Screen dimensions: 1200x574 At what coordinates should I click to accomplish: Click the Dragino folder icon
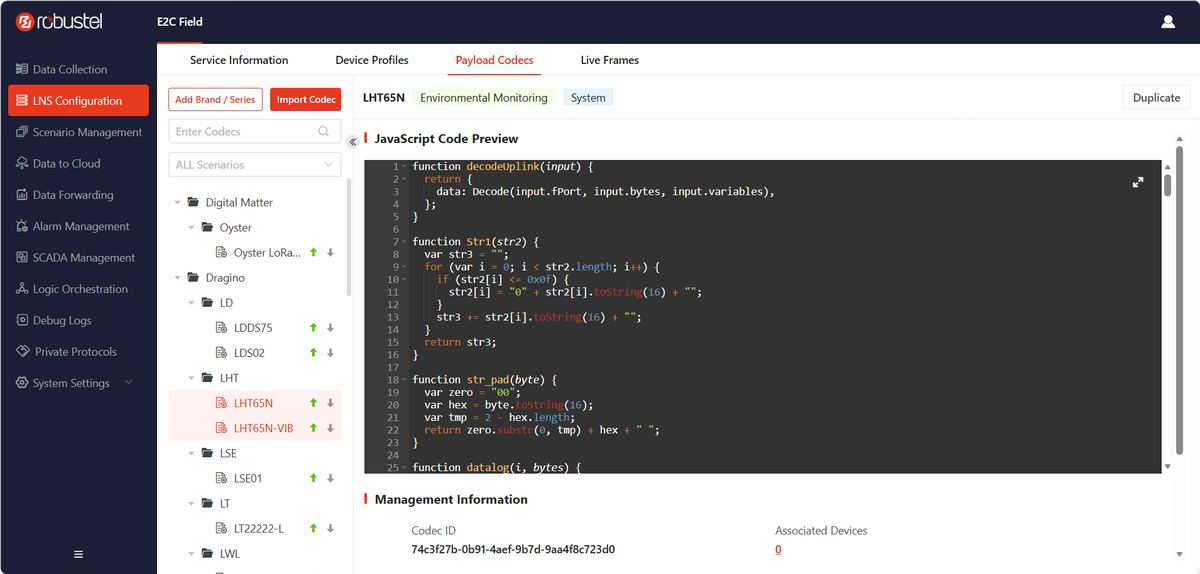point(193,278)
